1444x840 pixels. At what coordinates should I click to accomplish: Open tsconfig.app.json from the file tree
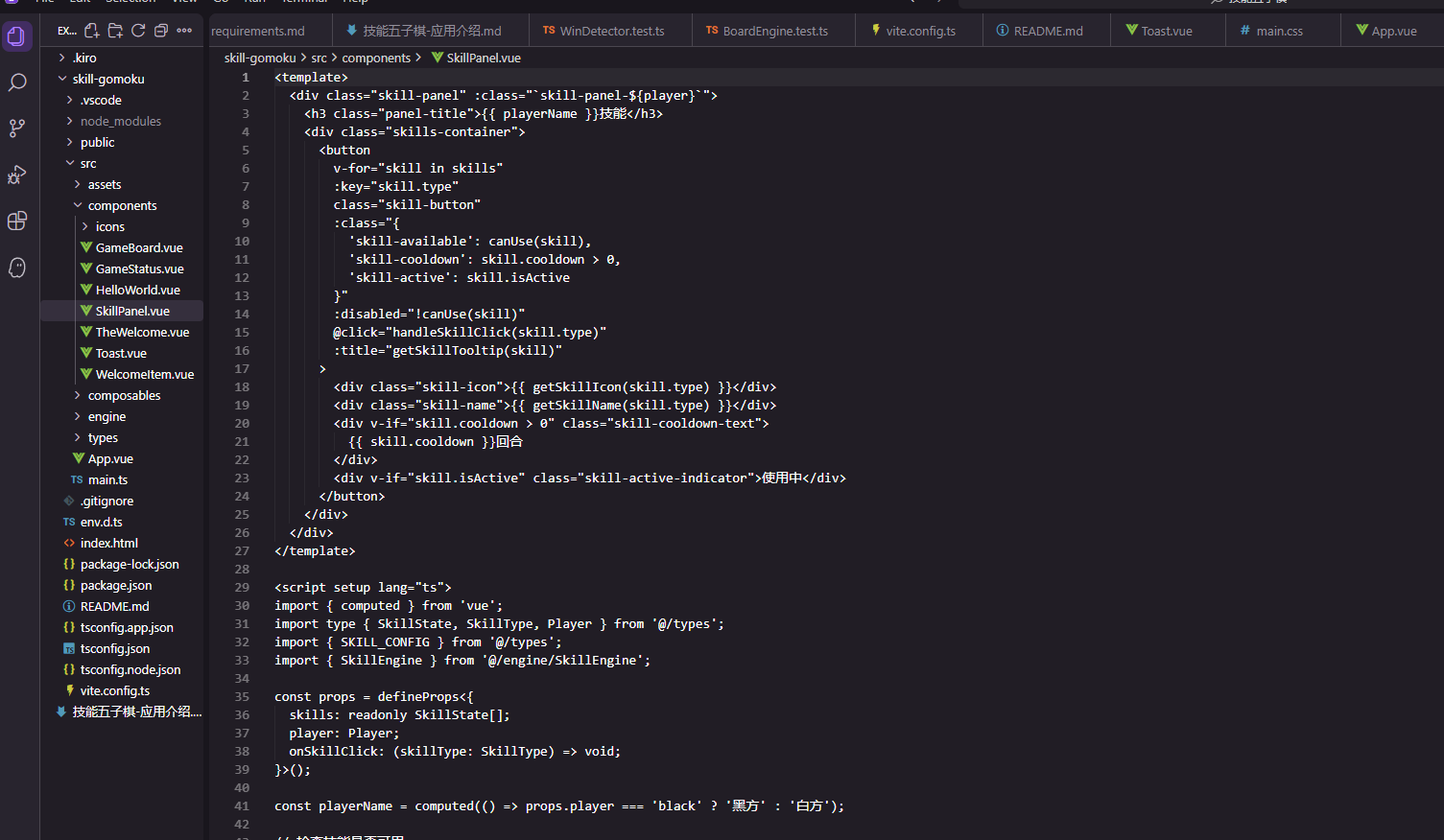click(x=127, y=627)
